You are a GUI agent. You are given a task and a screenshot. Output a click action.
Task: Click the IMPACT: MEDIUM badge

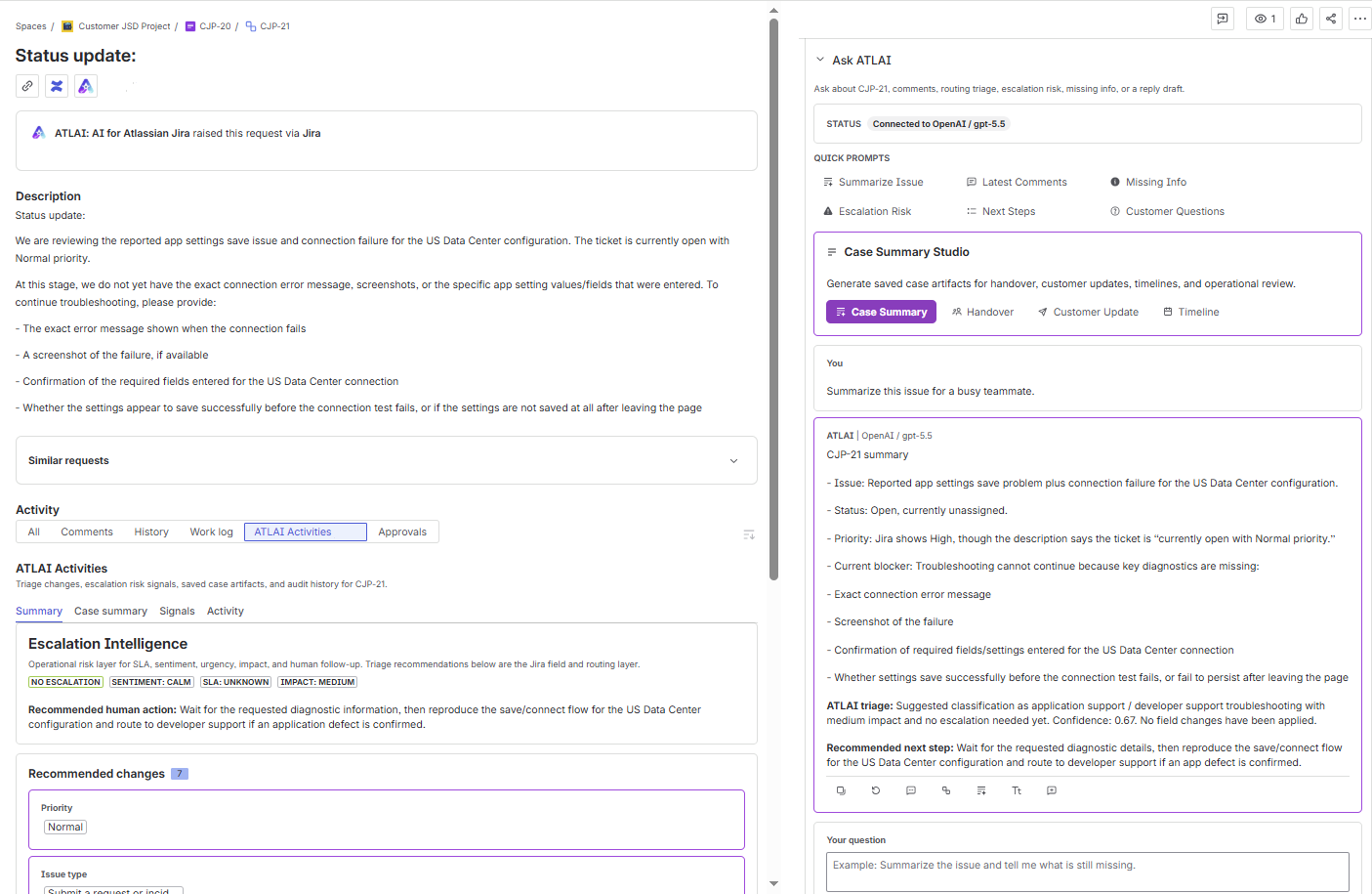coord(317,682)
